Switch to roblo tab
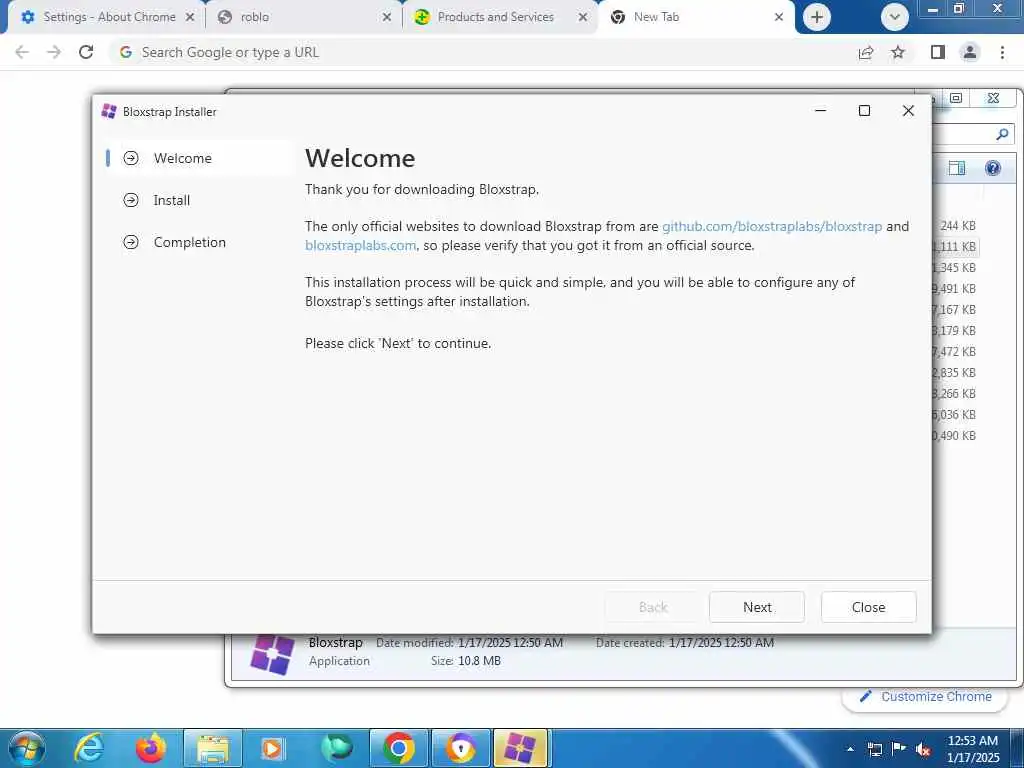The height and width of the screenshot is (768, 1024). [304, 17]
